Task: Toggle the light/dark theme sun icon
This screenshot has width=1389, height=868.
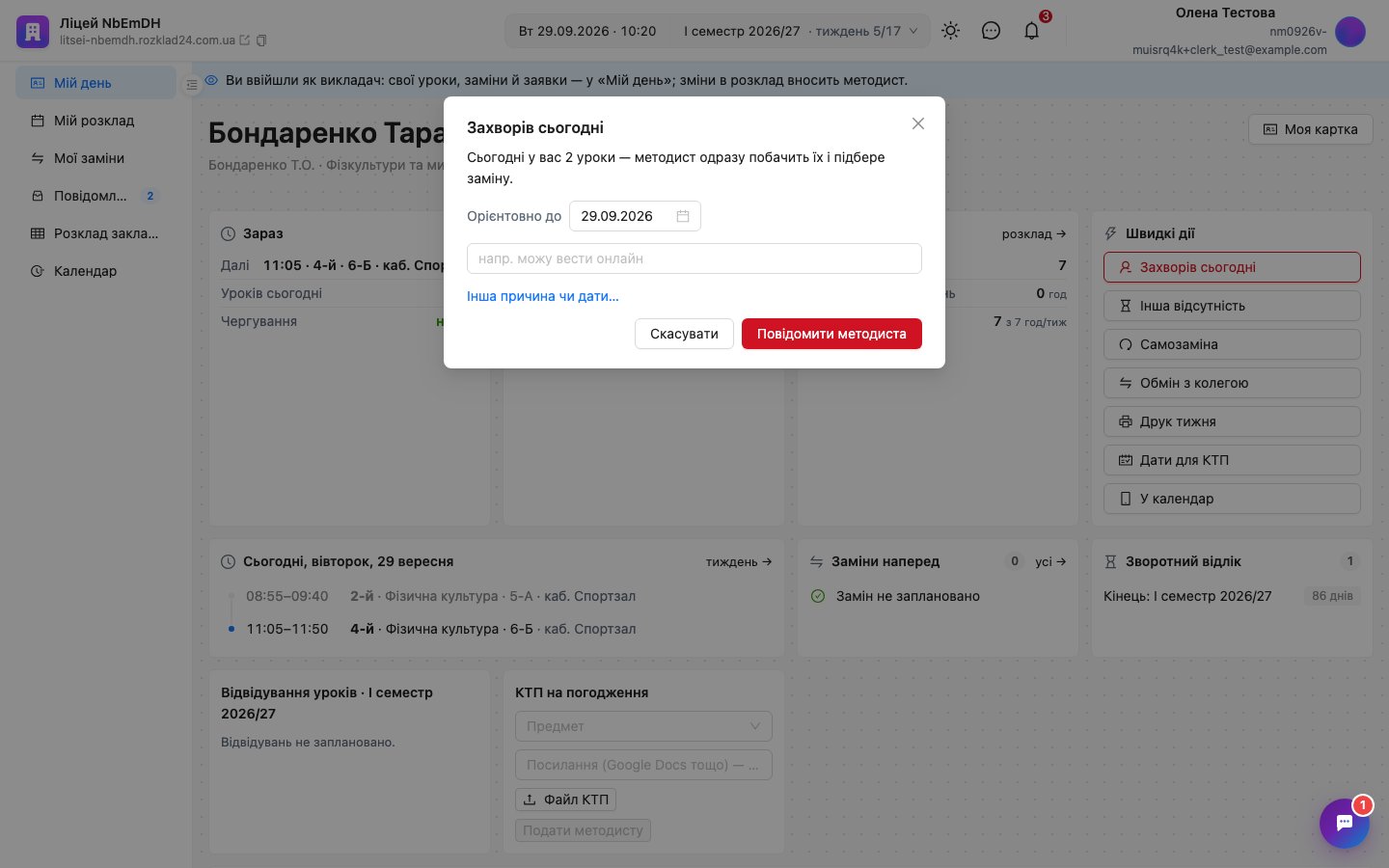Action: point(950,31)
